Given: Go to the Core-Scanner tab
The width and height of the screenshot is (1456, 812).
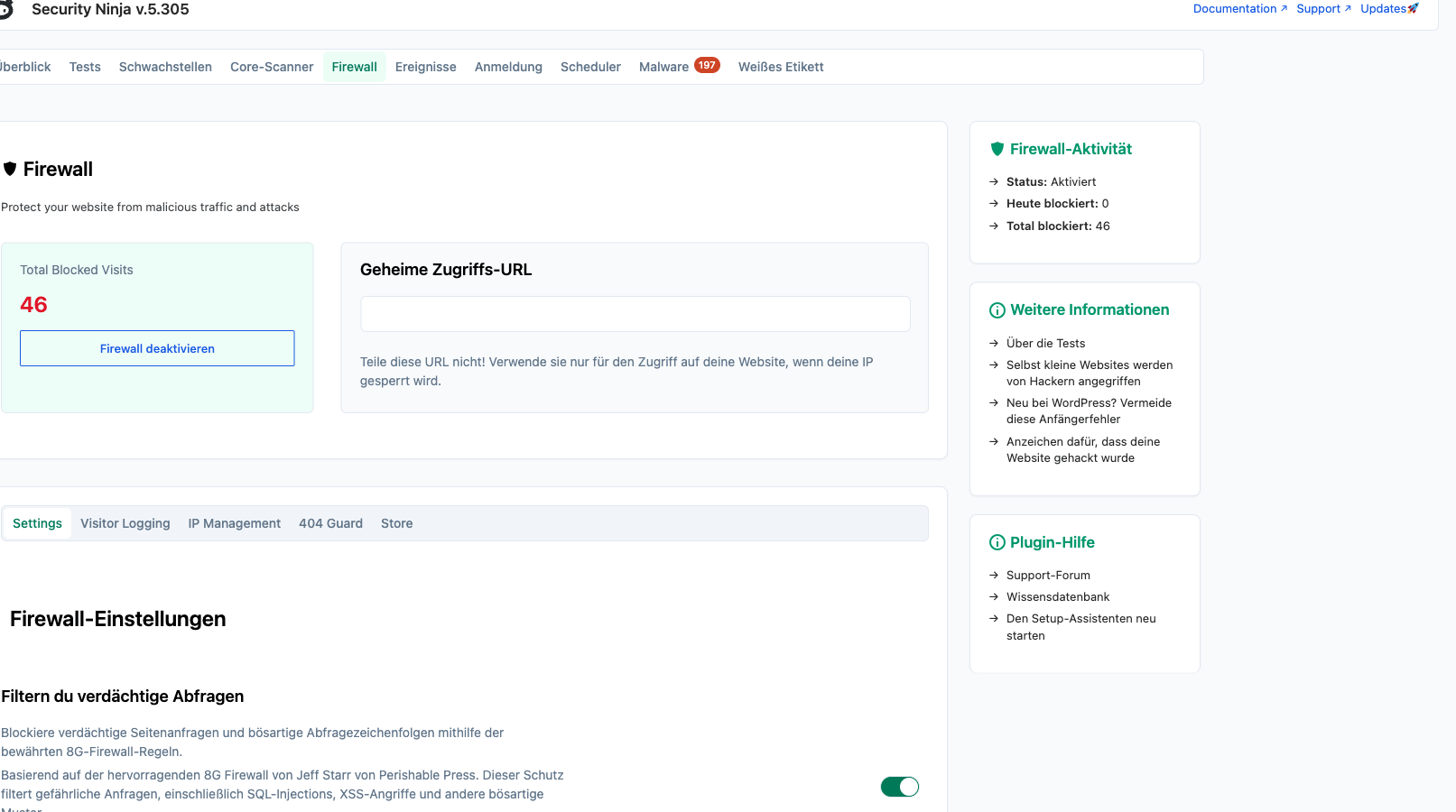Looking at the screenshot, I should [x=272, y=67].
